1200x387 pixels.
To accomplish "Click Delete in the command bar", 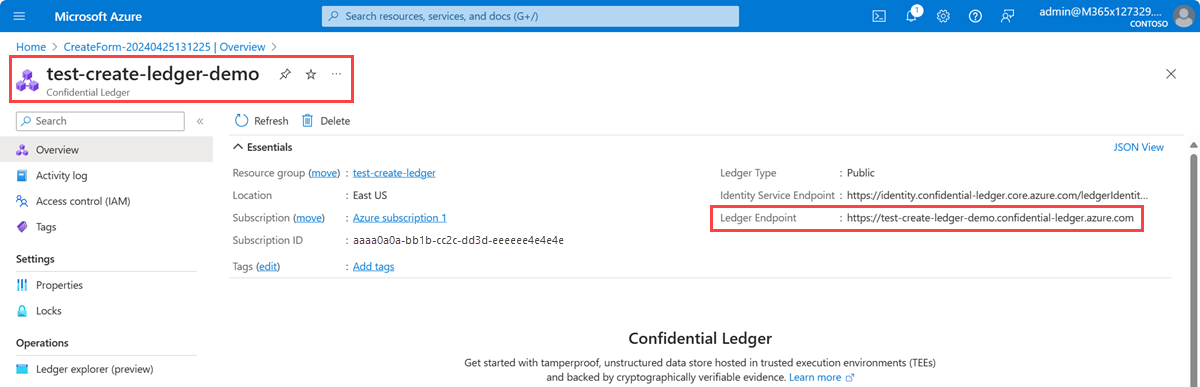I will pyautogui.click(x=326, y=121).
